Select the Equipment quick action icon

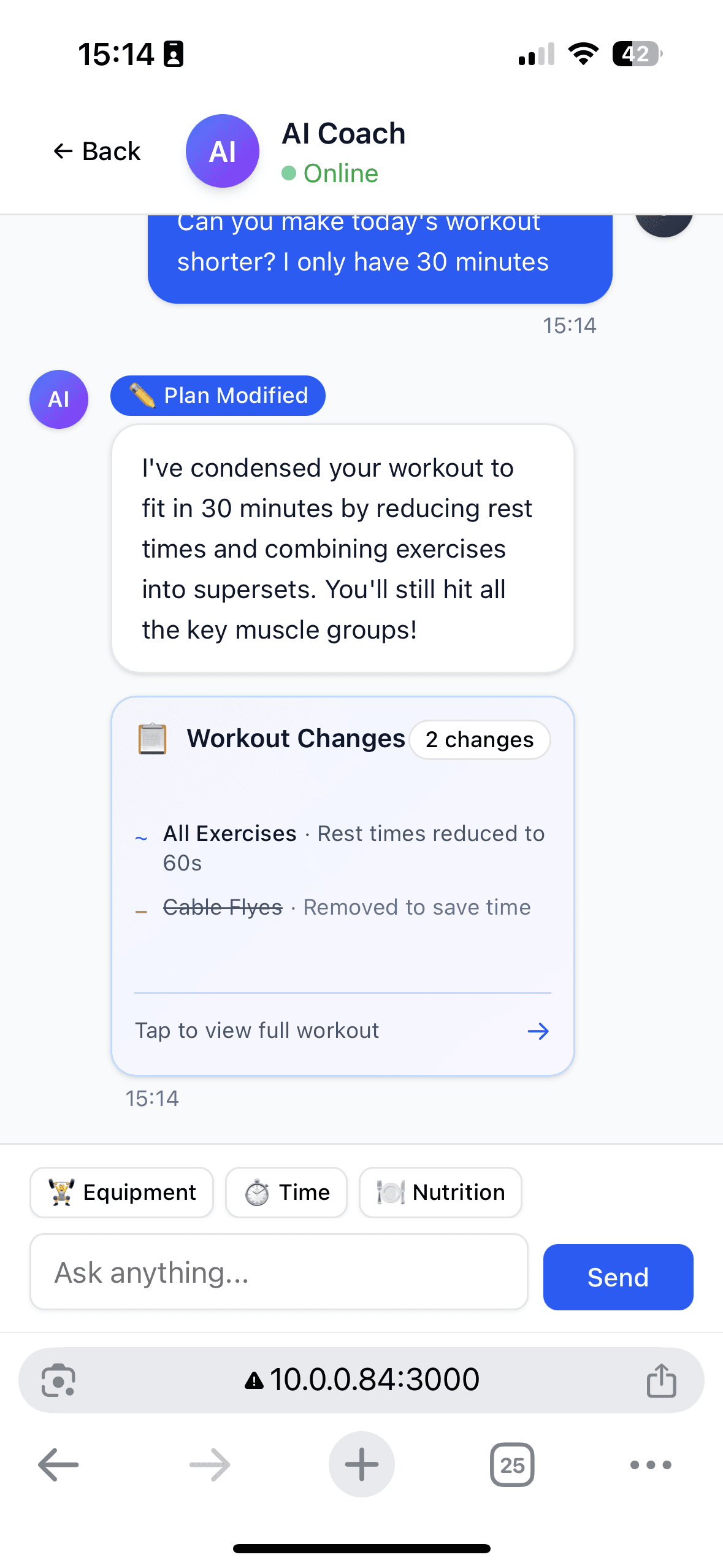[x=61, y=1192]
